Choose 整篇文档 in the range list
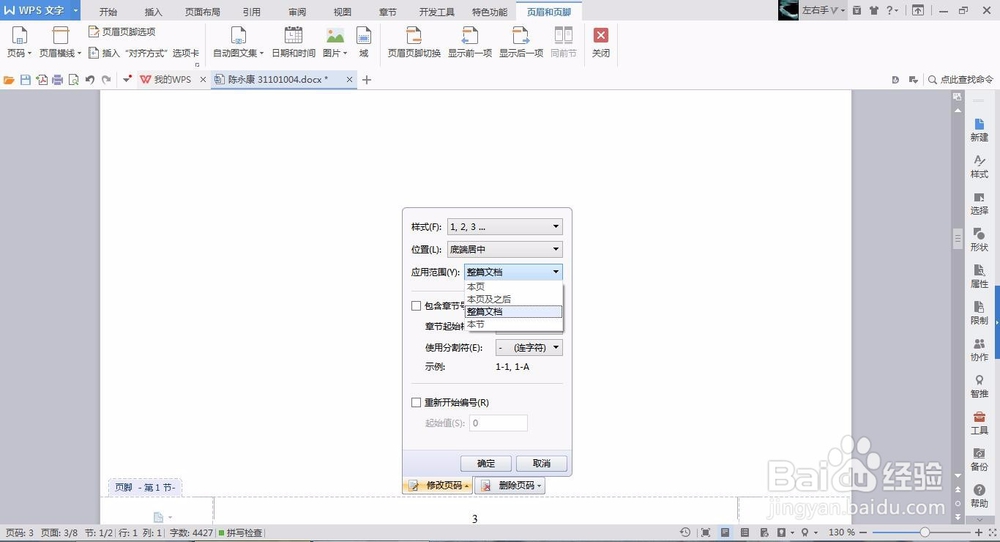This screenshot has height=542, width=1000. [x=514, y=312]
